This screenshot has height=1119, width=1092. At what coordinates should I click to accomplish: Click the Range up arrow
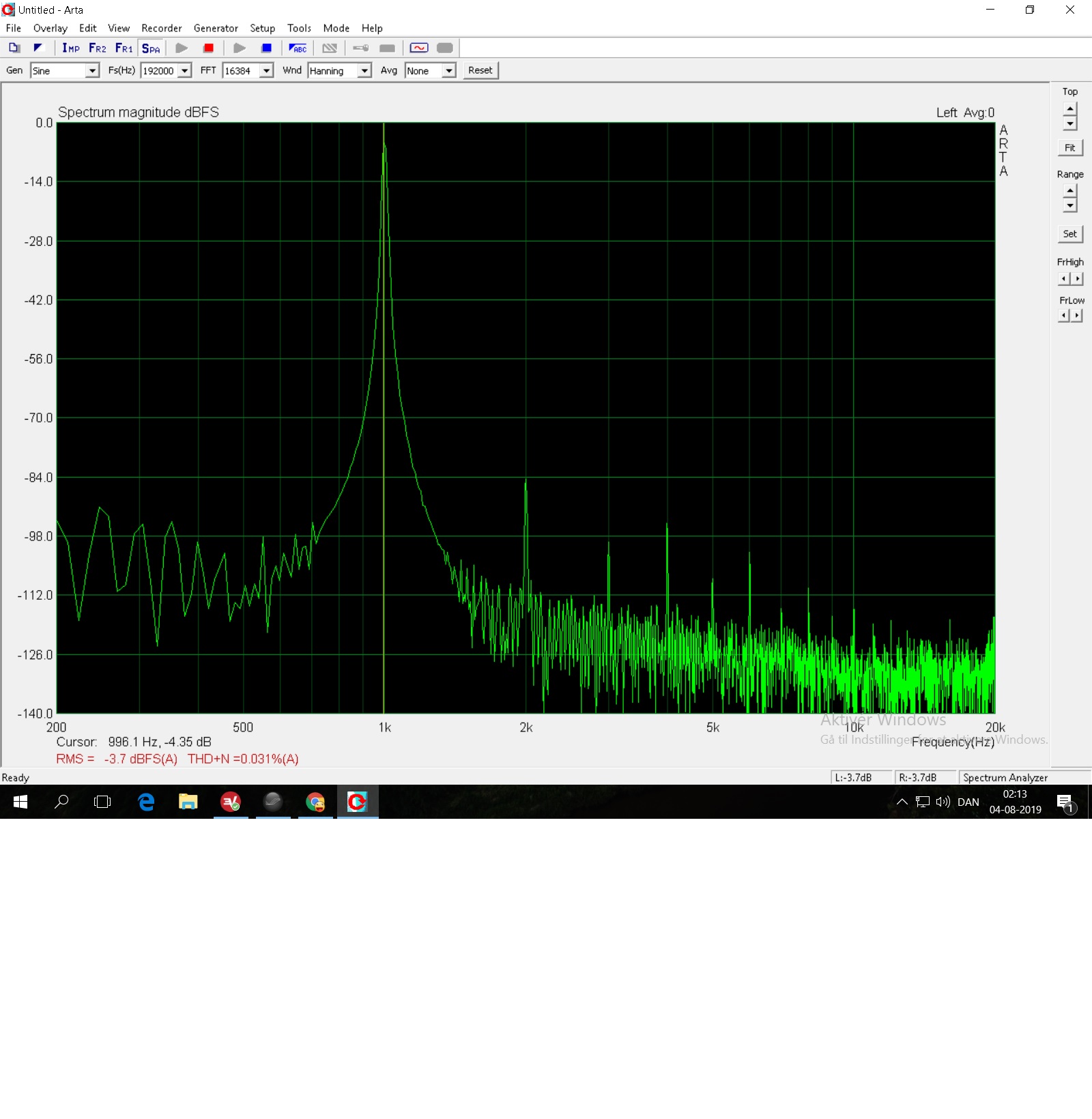(x=1070, y=191)
